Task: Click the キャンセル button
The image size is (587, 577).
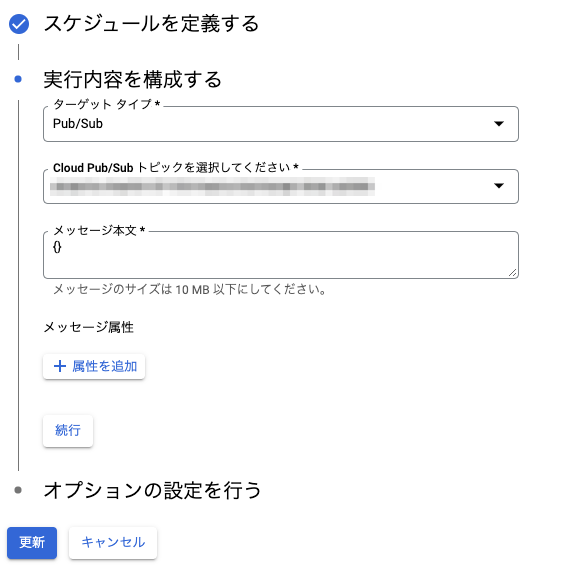Action: click(113, 543)
